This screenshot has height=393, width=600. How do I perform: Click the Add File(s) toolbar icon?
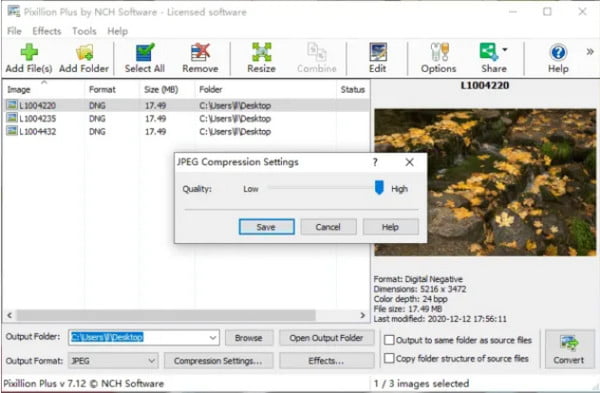[29, 52]
